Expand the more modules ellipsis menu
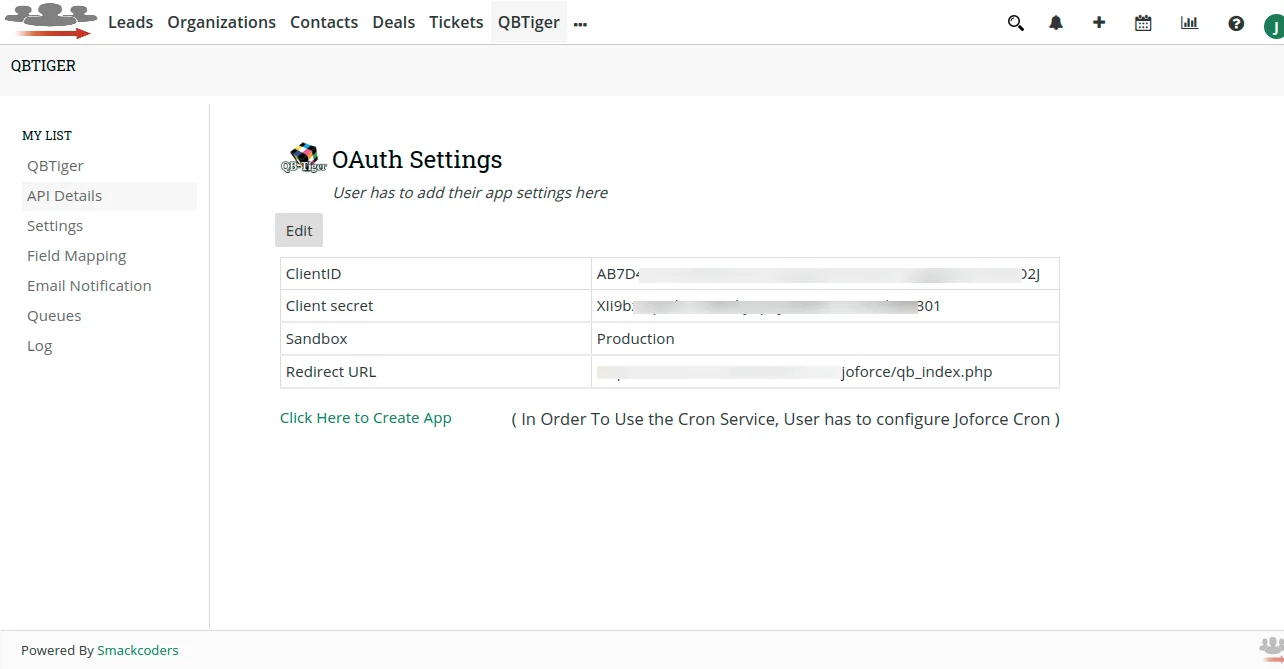Image resolution: width=1284 pixels, height=669 pixels. 580,22
